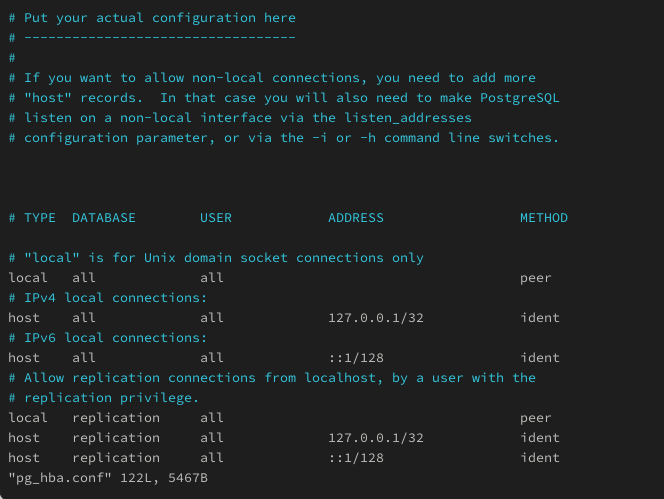664x499 pixels.
Task: Click the 'command line switches' comment line
Action: pos(284,138)
